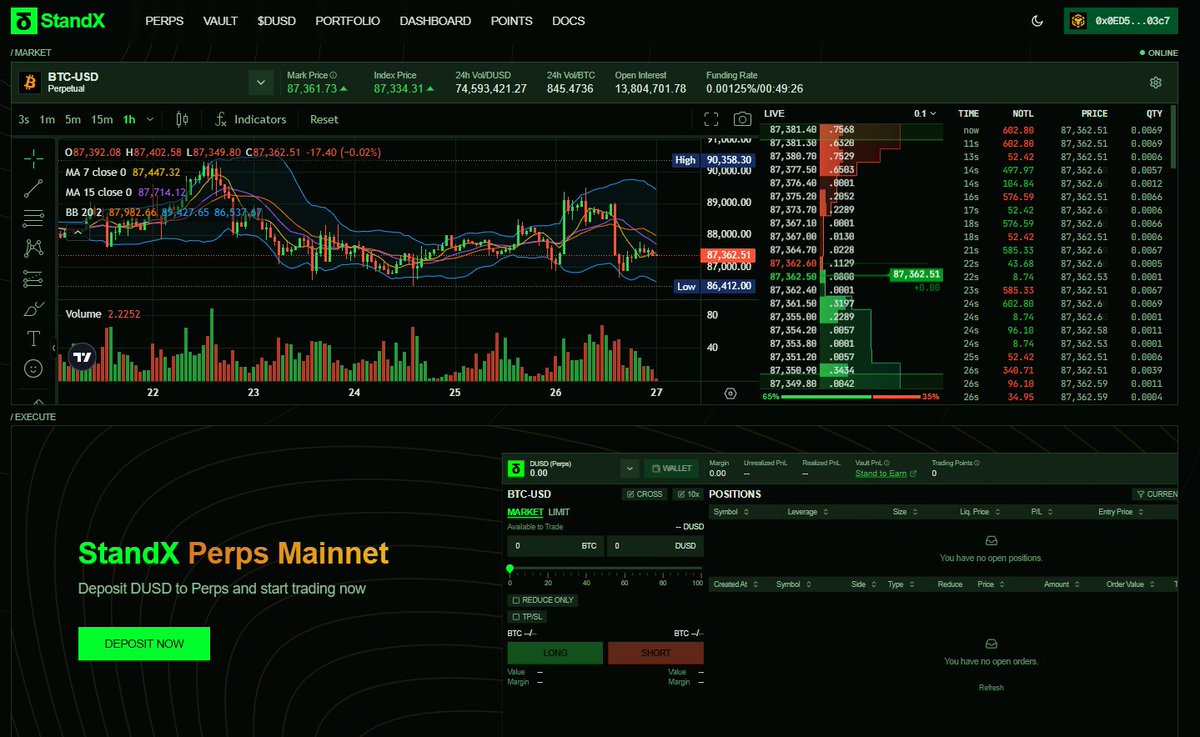Select the crosshair cursor tool
Screen dimensions: 1200x737
[33, 157]
